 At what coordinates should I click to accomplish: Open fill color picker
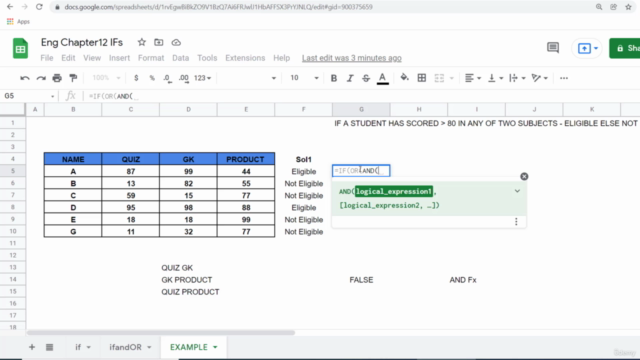404,78
